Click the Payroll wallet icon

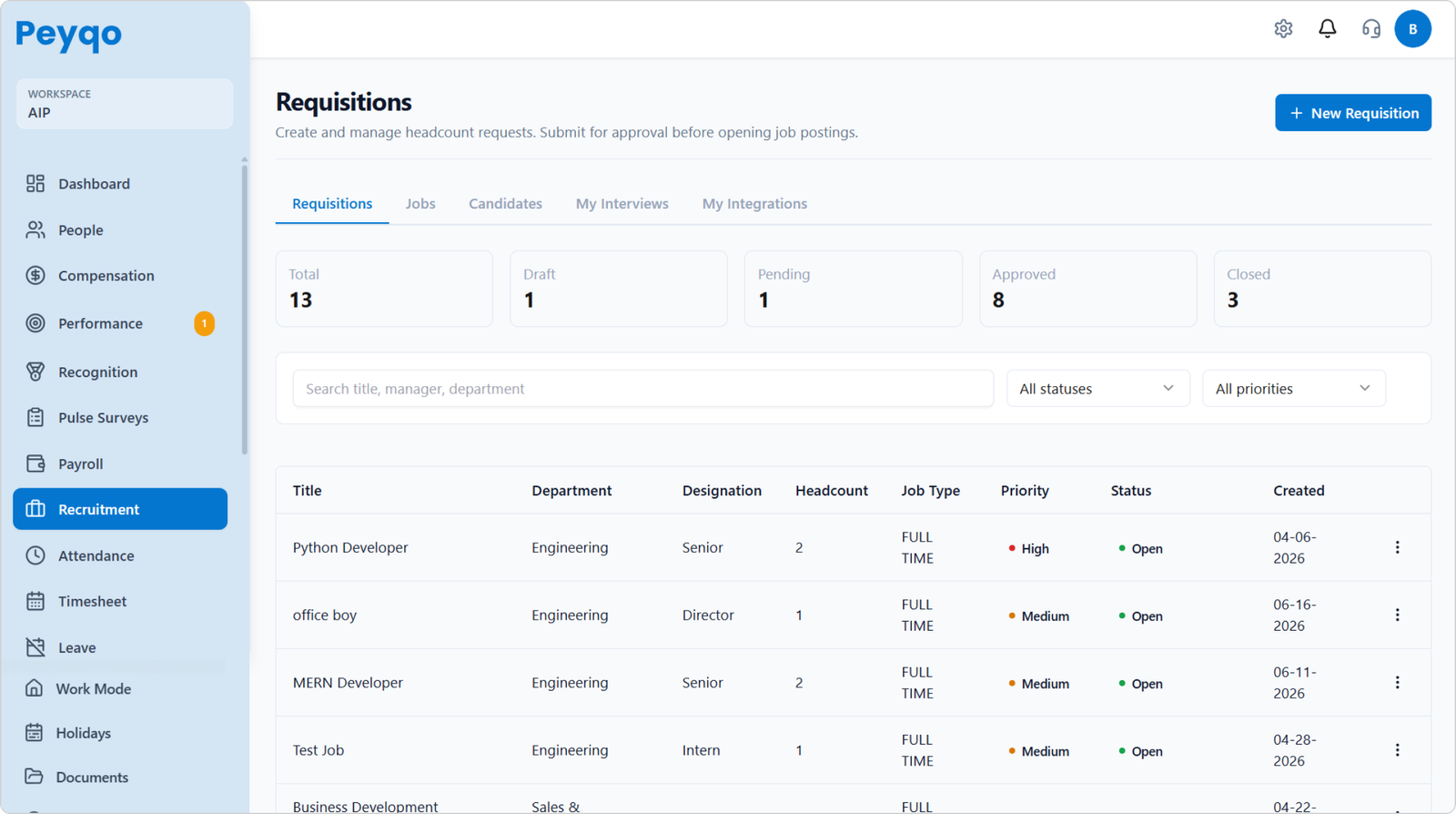point(35,463)
